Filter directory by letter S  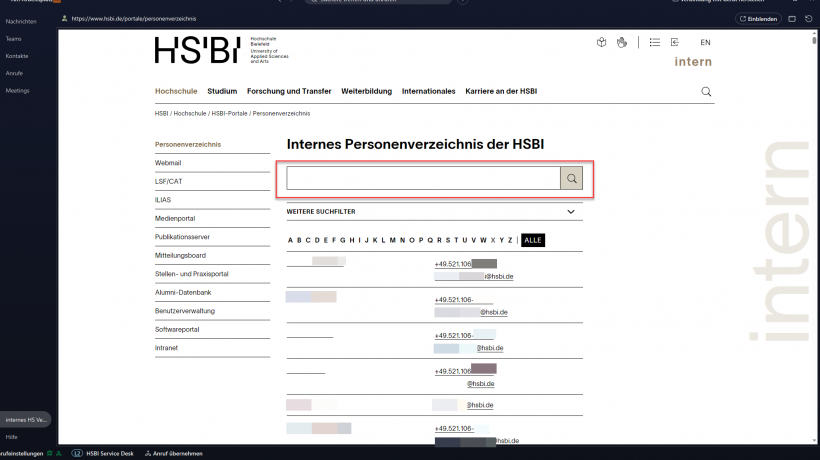[x=448, y=240]
